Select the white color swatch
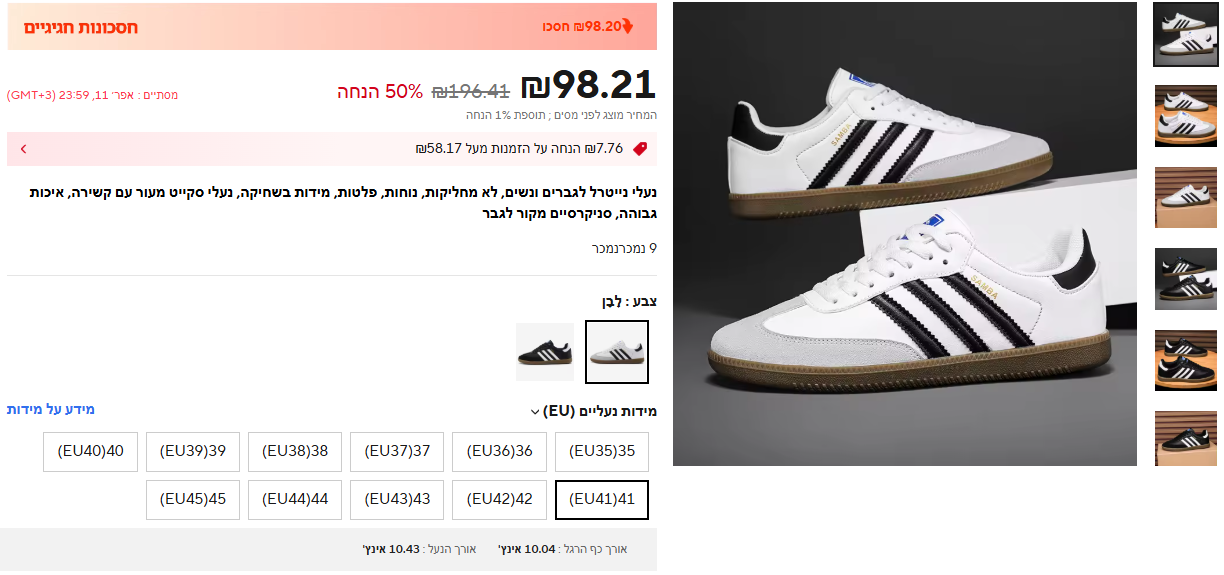Screen dimensions: 1224x575 [x=617, y=352]
